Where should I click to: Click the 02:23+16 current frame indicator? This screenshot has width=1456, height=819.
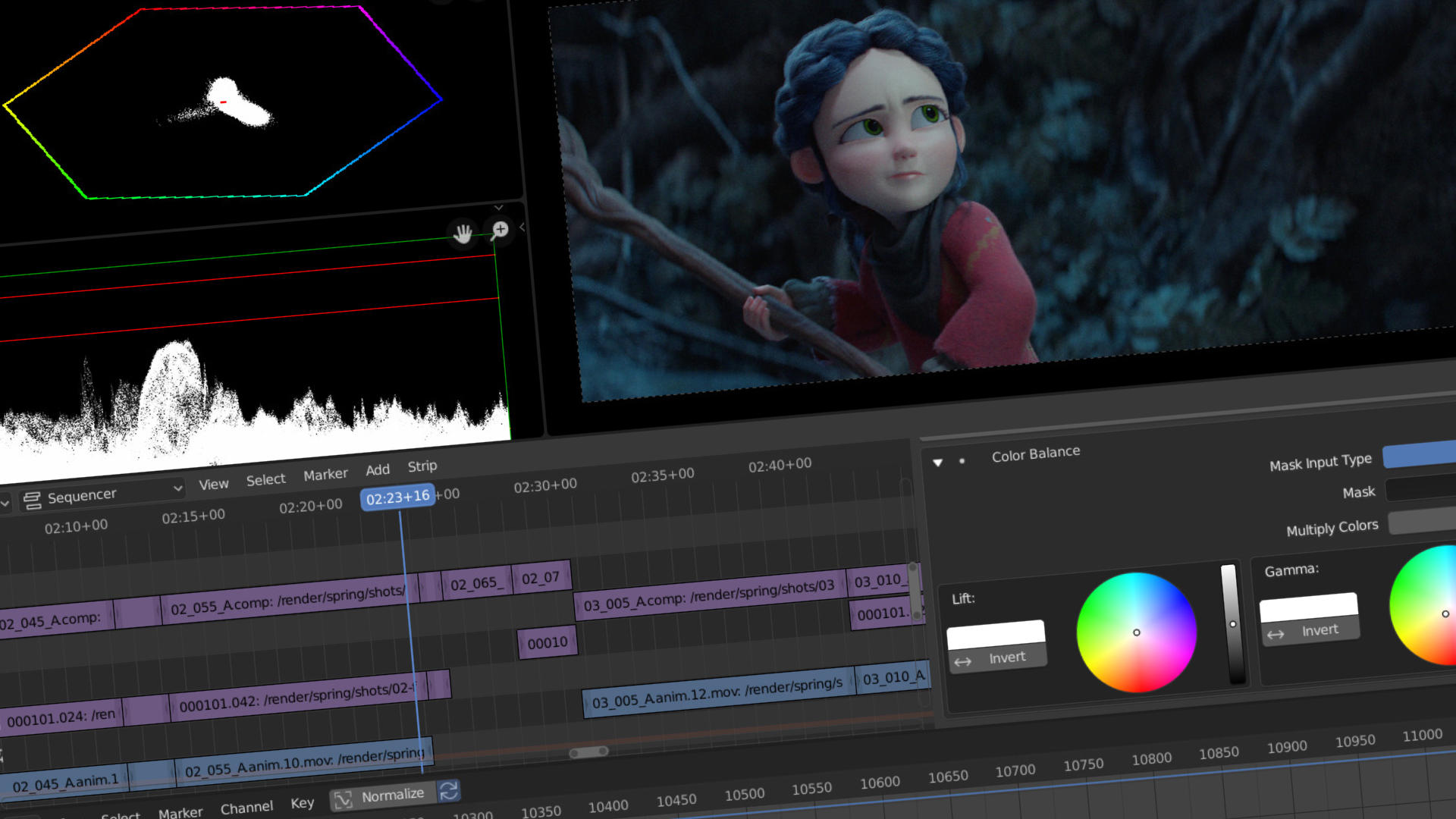[398, 494]
